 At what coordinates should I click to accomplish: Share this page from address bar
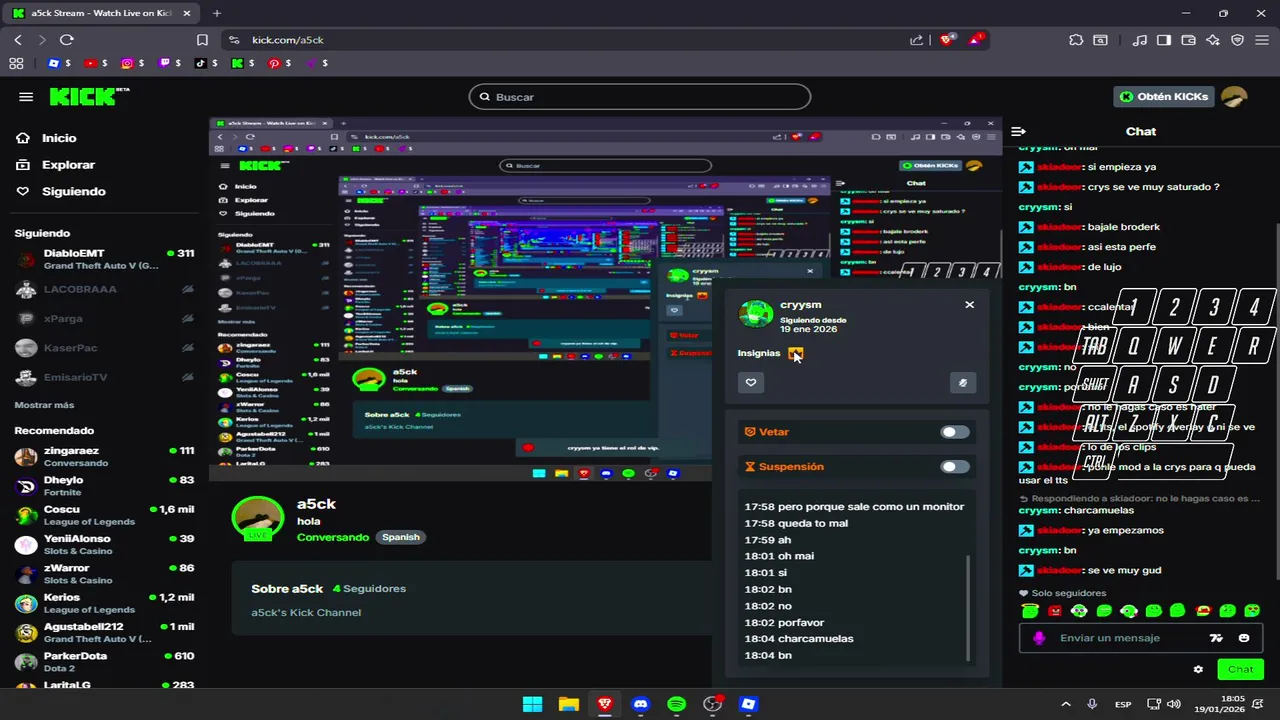click(916, 40)
